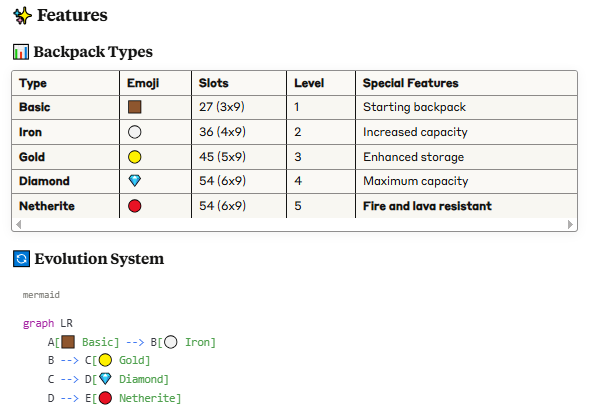The width and height of the screenshot is (591, 413).
Task: Click the Evolution System heading text
Action: (99, 259)
